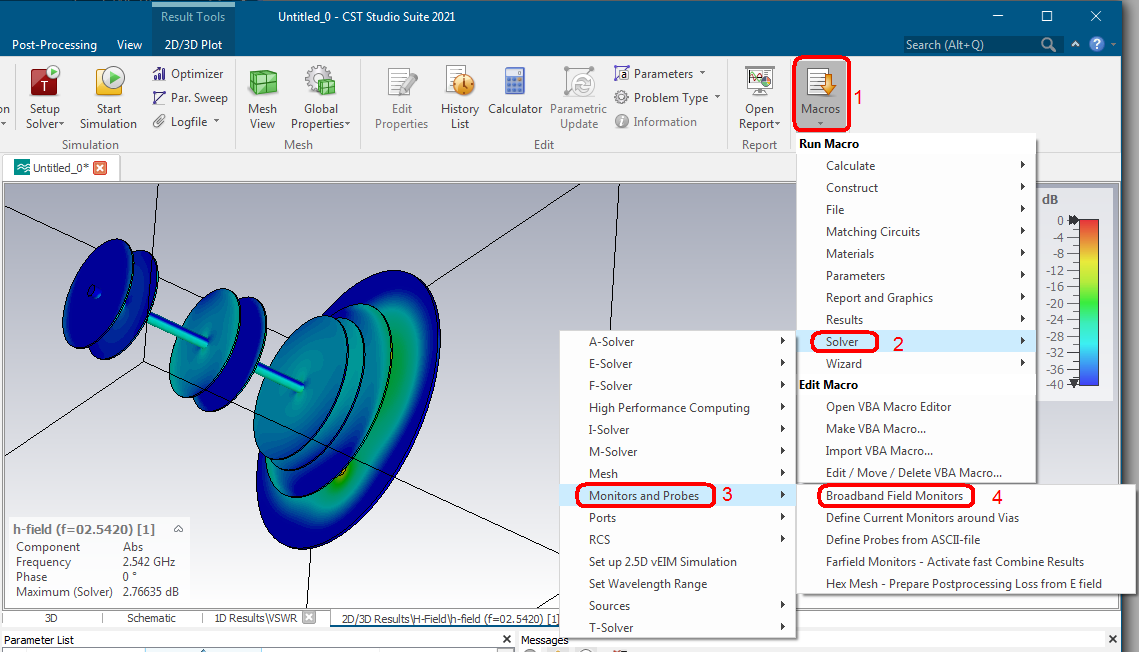Open the Calculate macro submenu
The height and width of the screenshot is (652, 1139).
917,166
